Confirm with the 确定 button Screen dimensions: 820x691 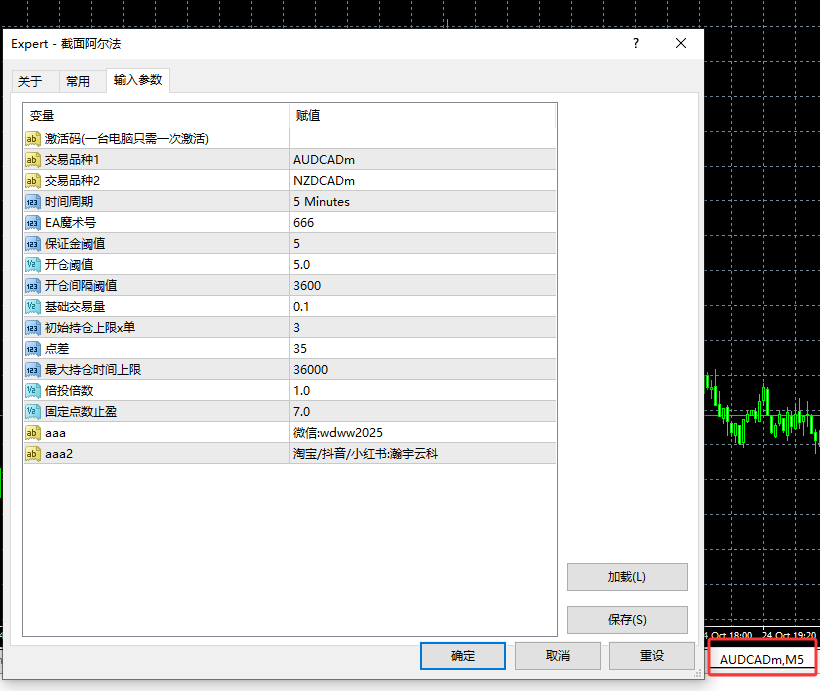tap(463, 656)
